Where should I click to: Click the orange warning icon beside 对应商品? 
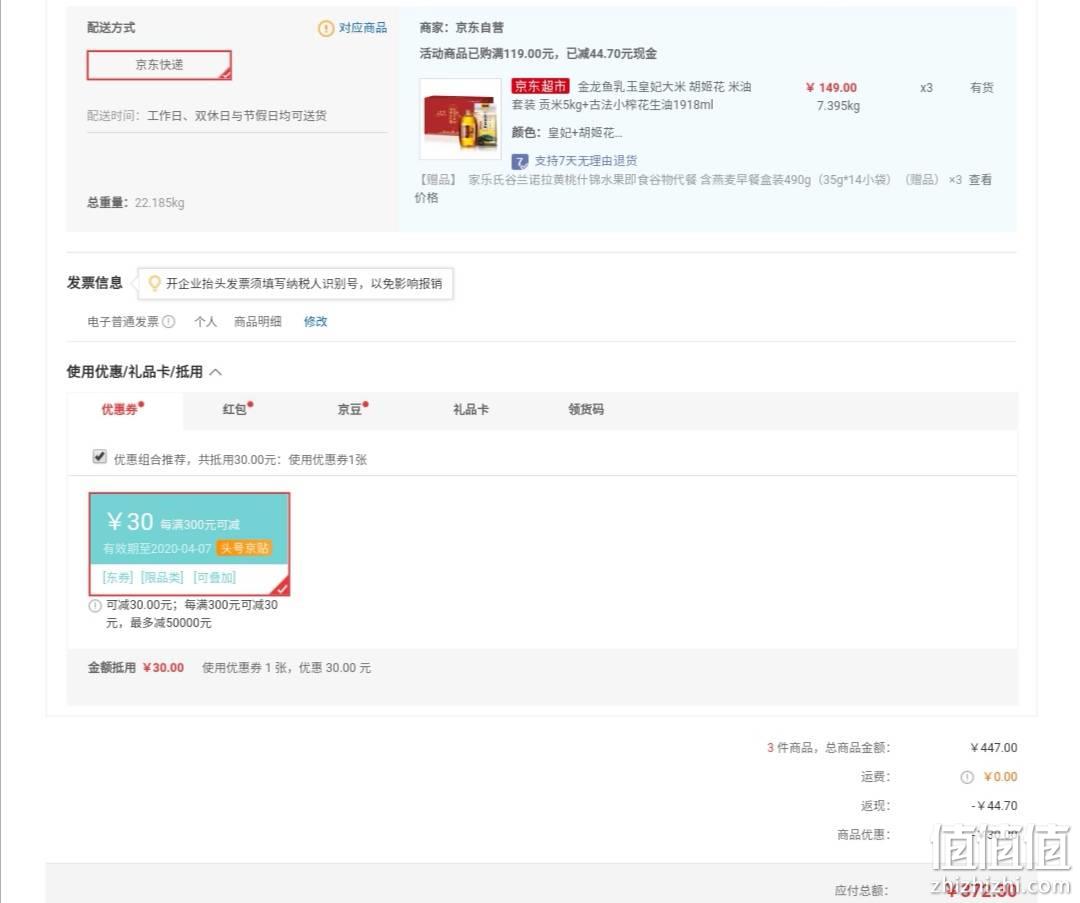click(x=325, y=28)
